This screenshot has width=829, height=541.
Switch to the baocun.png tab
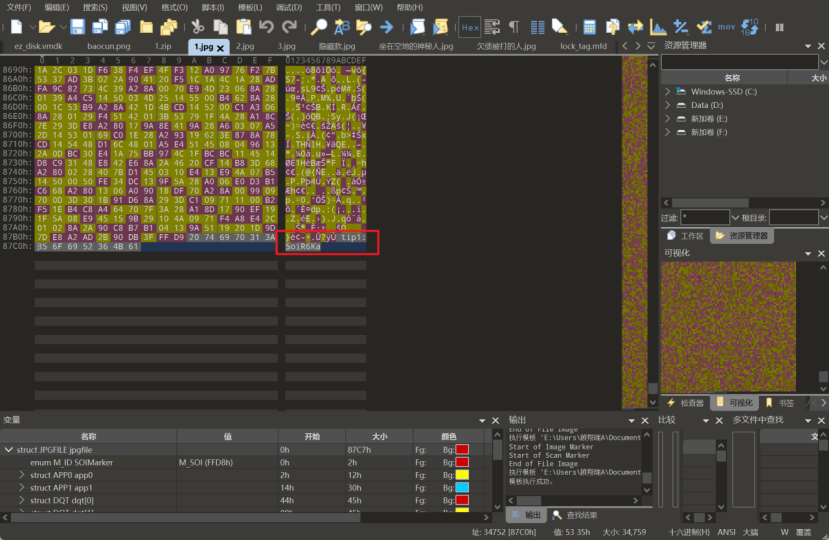(x=107, y=46)
